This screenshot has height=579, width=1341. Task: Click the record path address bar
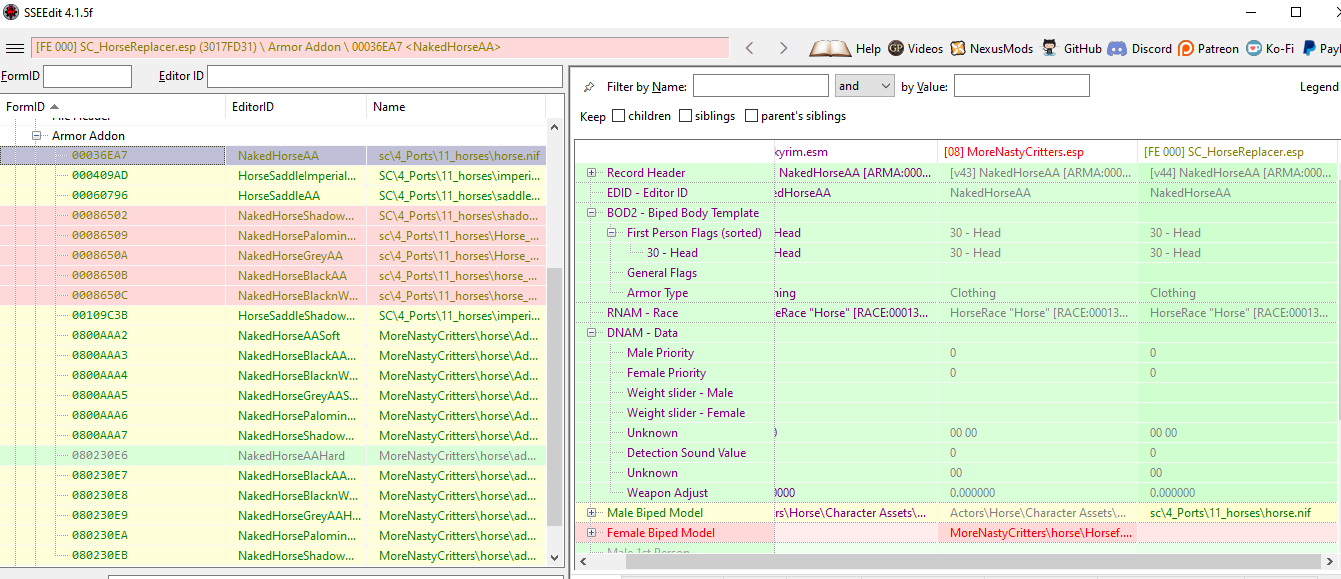click(x=380, y=47)
